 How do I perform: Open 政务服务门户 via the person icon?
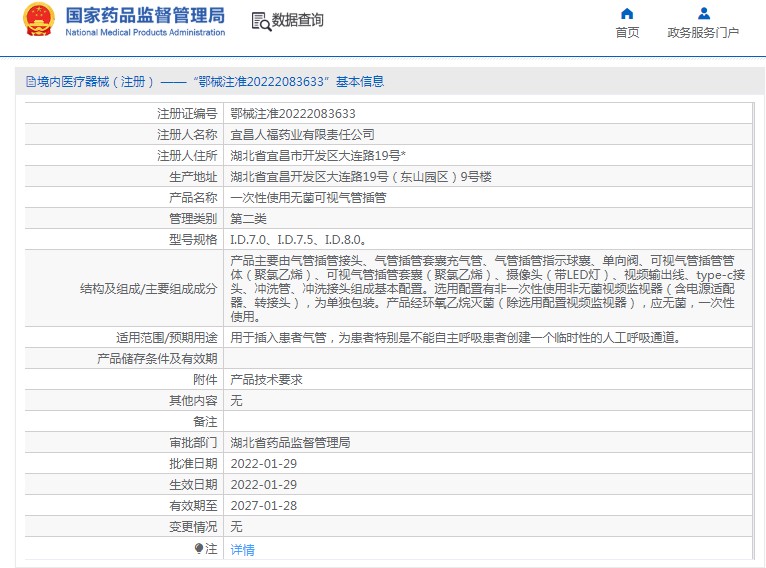point(703,13)
